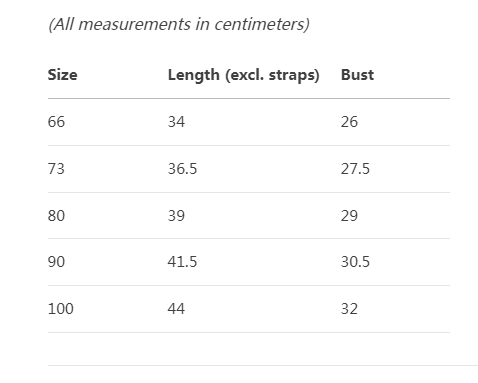The width and height of the screenshot is (478, 383).
Task: Select the size 90 cell
Action: pyautogui.click(x=56, y=262)
